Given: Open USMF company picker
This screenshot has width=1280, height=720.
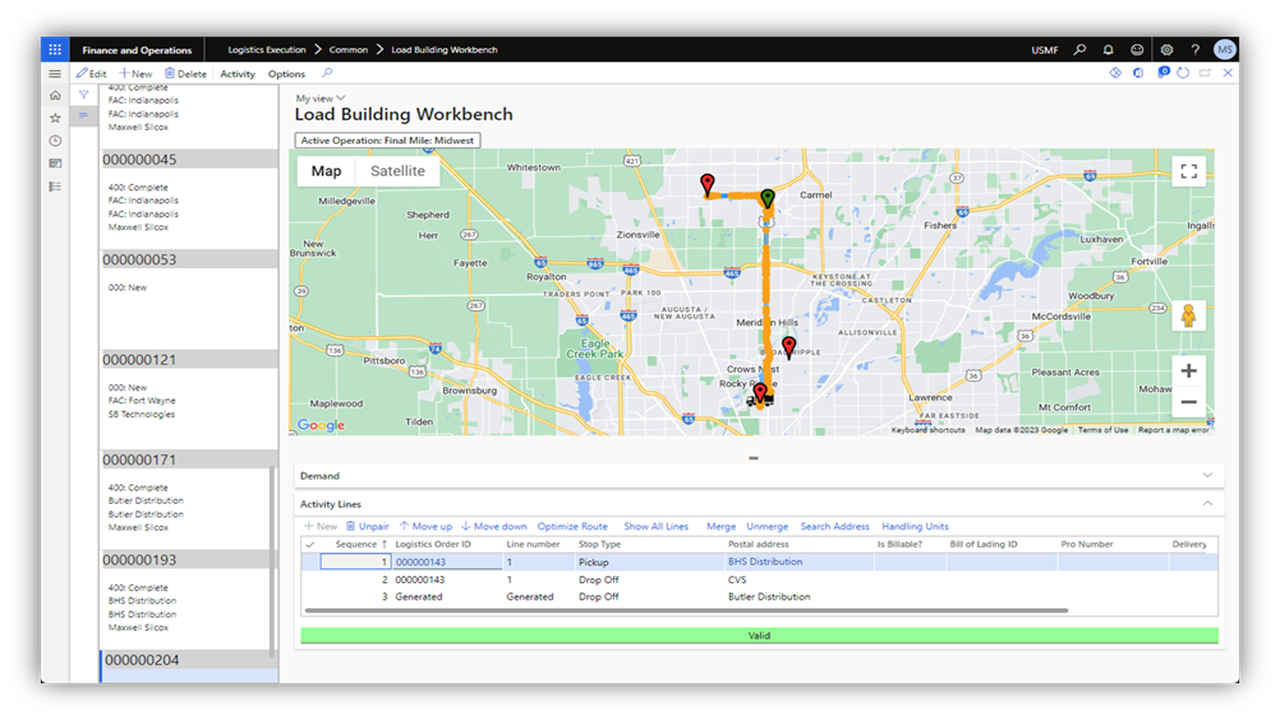Looking at the screenshot, I should tap(1045, 50).
